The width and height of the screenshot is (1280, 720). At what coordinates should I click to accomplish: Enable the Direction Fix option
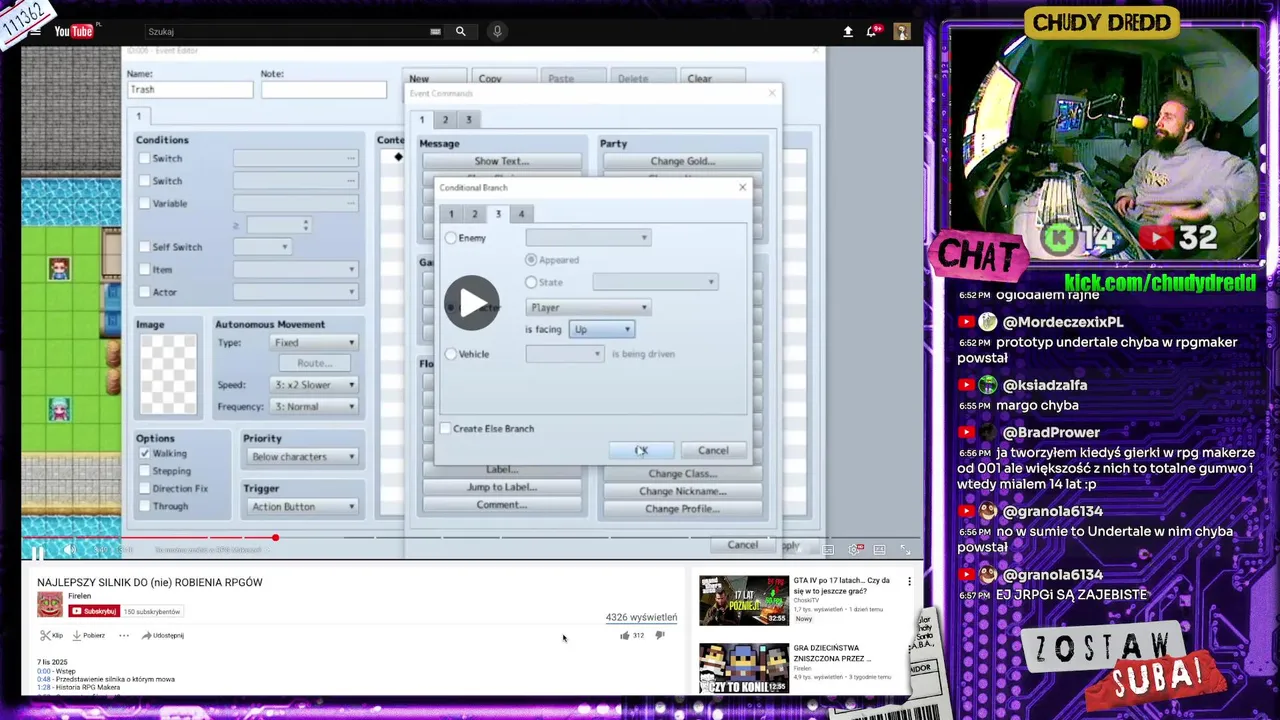tap(144, 489)
